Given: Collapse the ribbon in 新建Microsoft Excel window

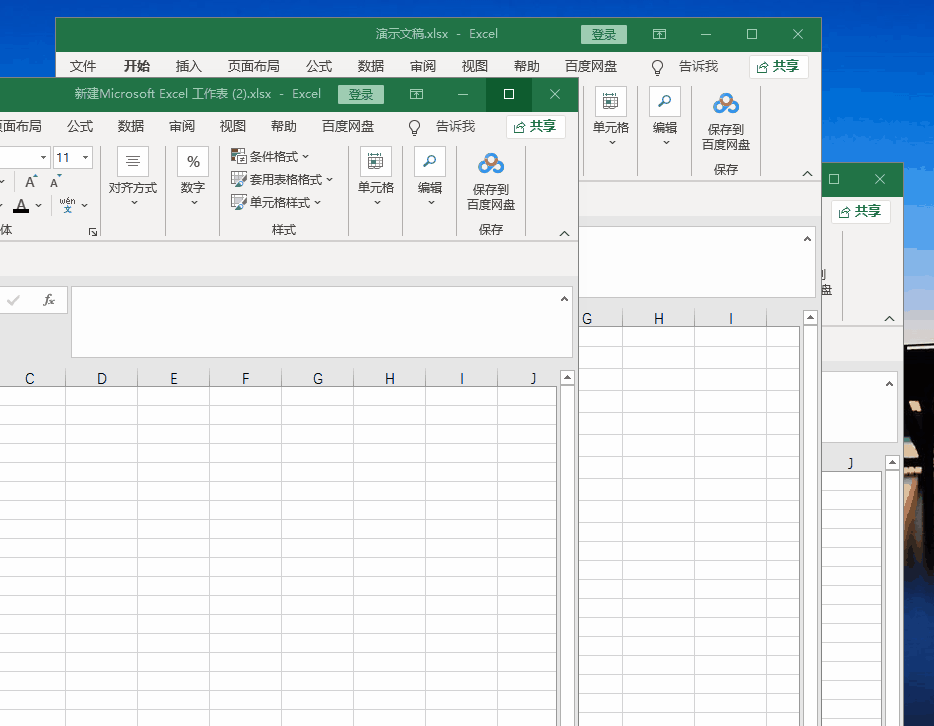Looking at the screenshot, I should click(564, 233).
